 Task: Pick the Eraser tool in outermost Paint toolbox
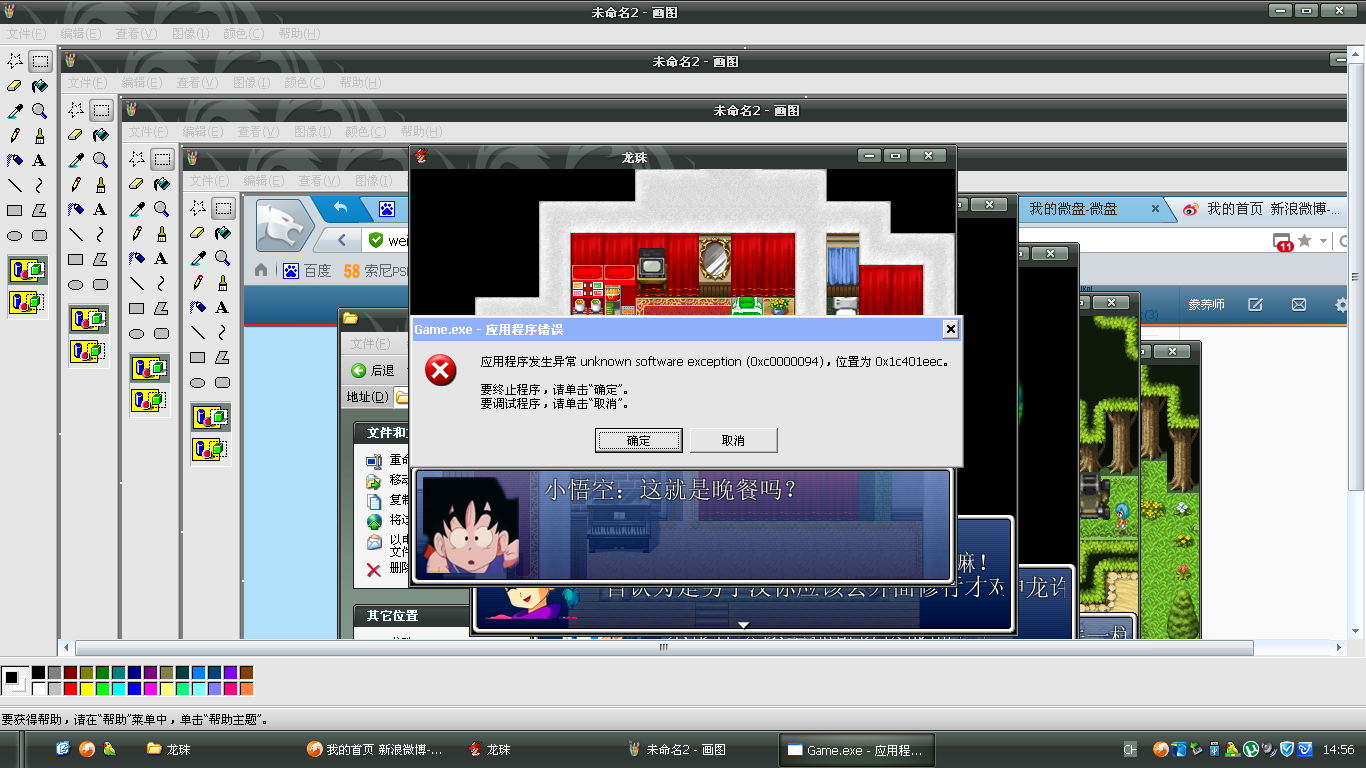click(15, 86)
